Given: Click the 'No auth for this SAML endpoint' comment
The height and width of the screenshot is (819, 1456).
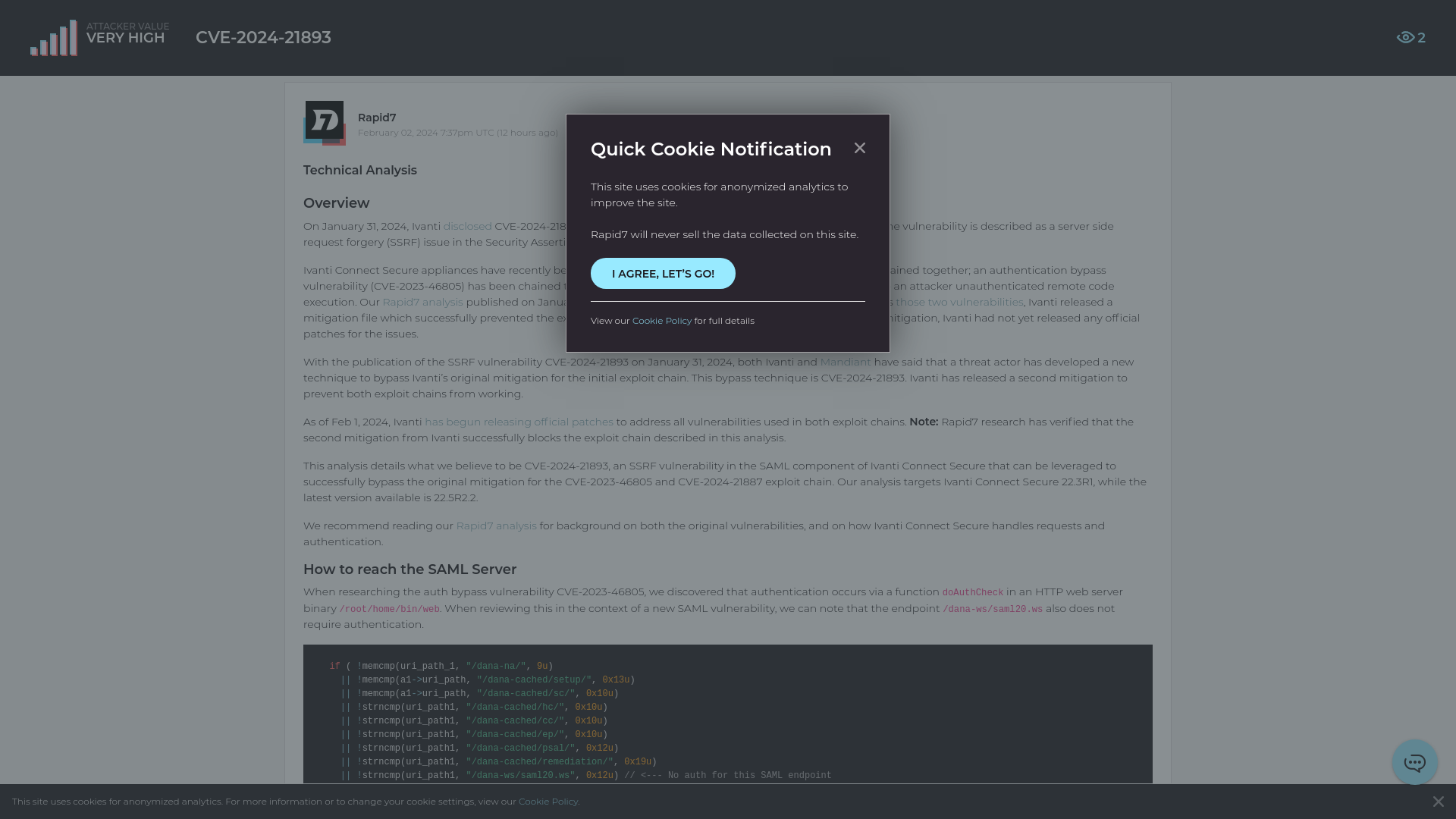Looking at the screenshot, I should point(728,776).
